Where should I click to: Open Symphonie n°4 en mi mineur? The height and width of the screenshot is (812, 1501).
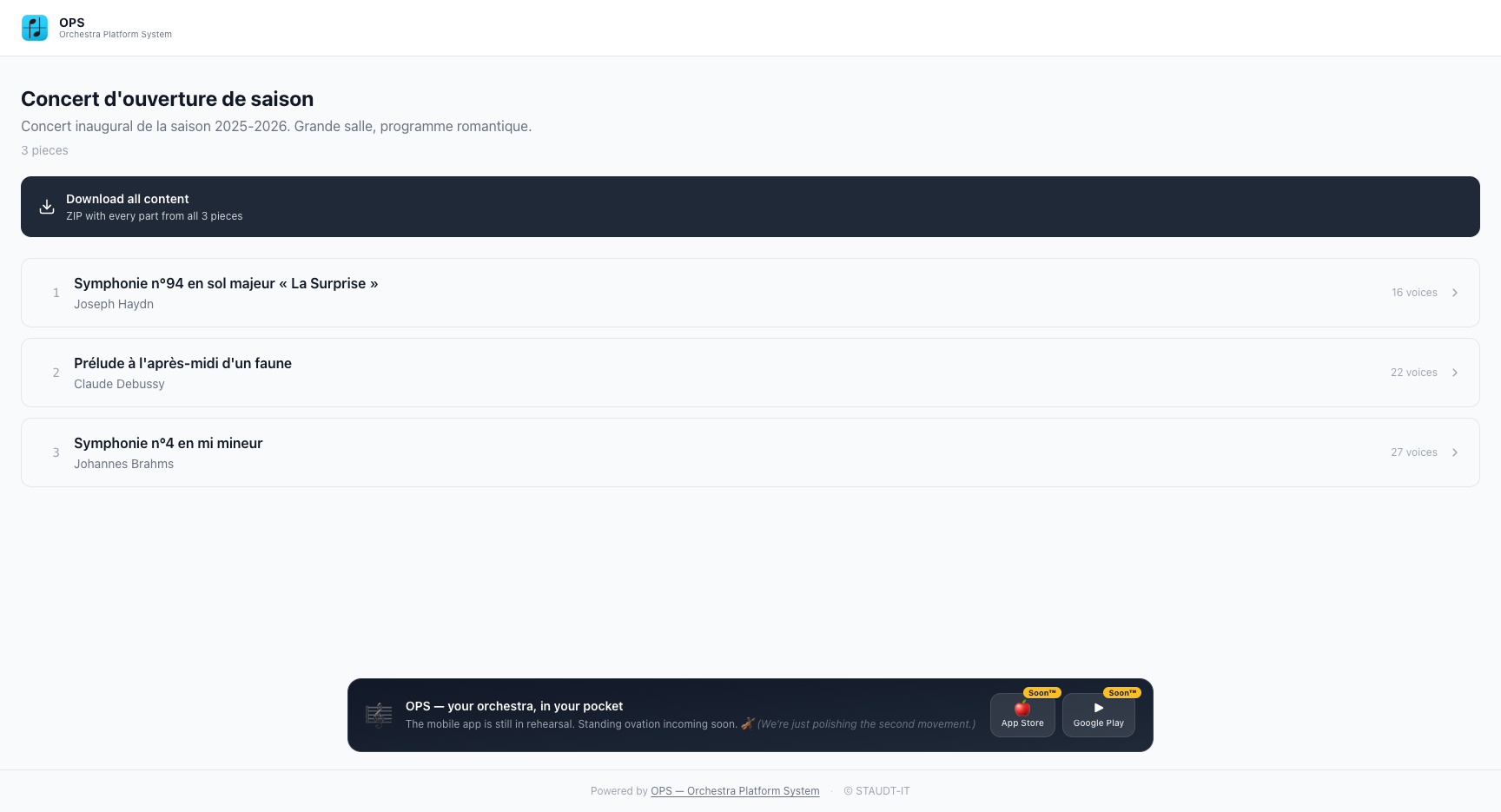coord(750,452)
